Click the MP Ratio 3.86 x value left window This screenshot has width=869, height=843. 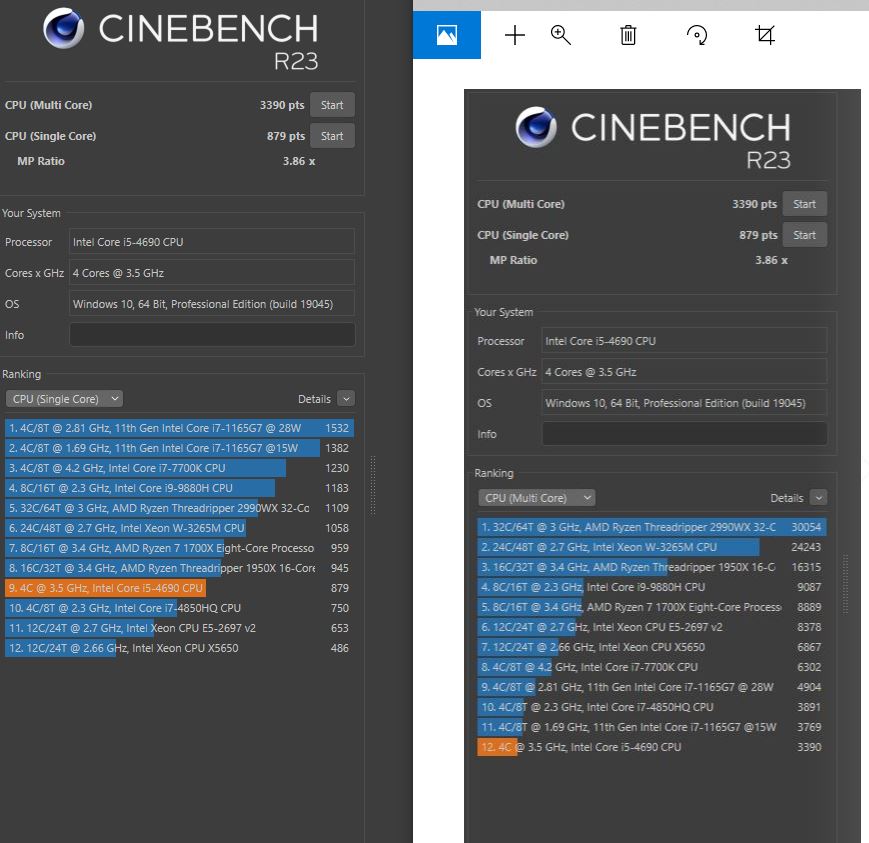click(299, 161)
